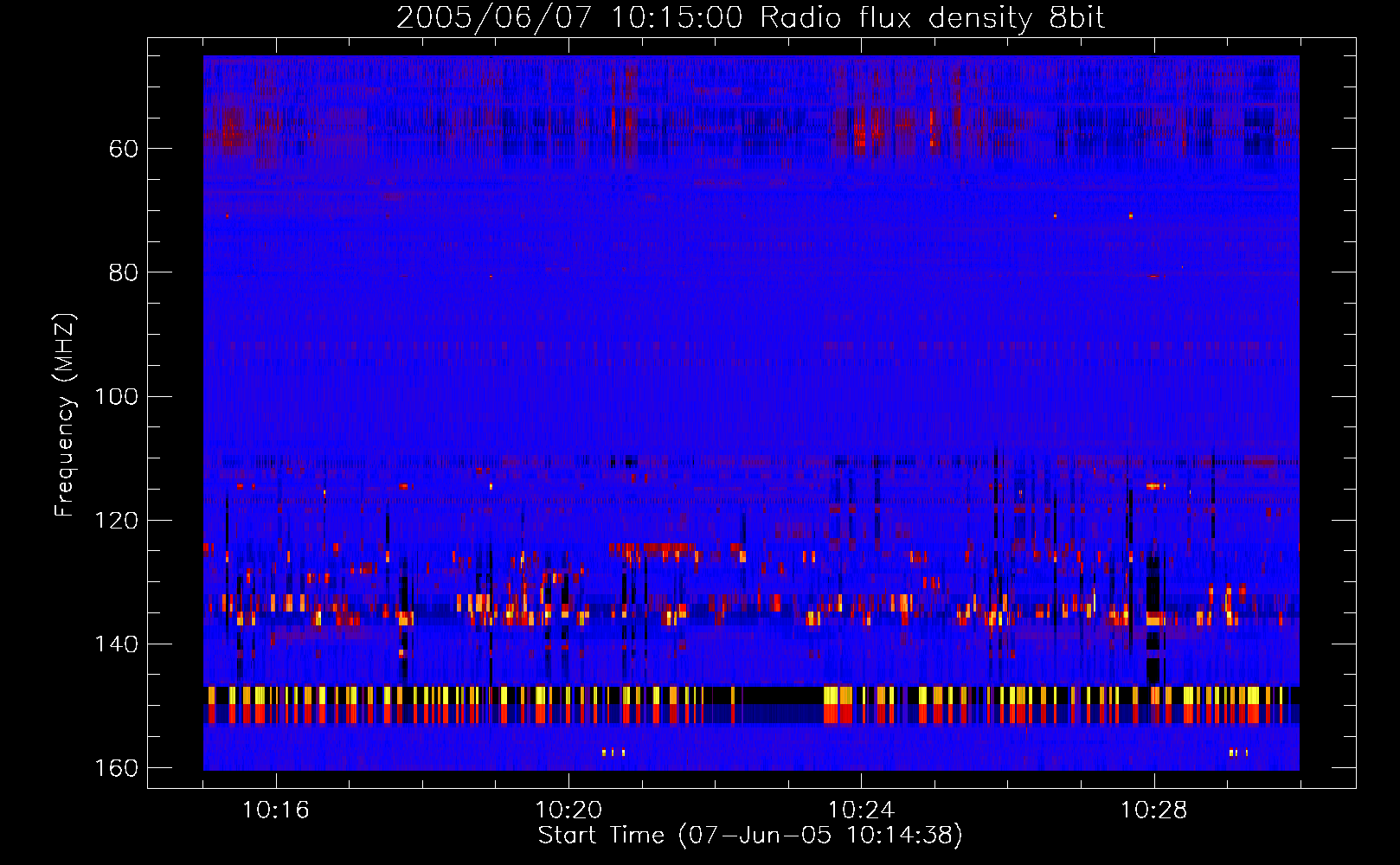Click the plot title '2005/06/07 10:15:00 Radio flux density 8bit'
This screenshot has height=865, width=1400.
(750, 17)
